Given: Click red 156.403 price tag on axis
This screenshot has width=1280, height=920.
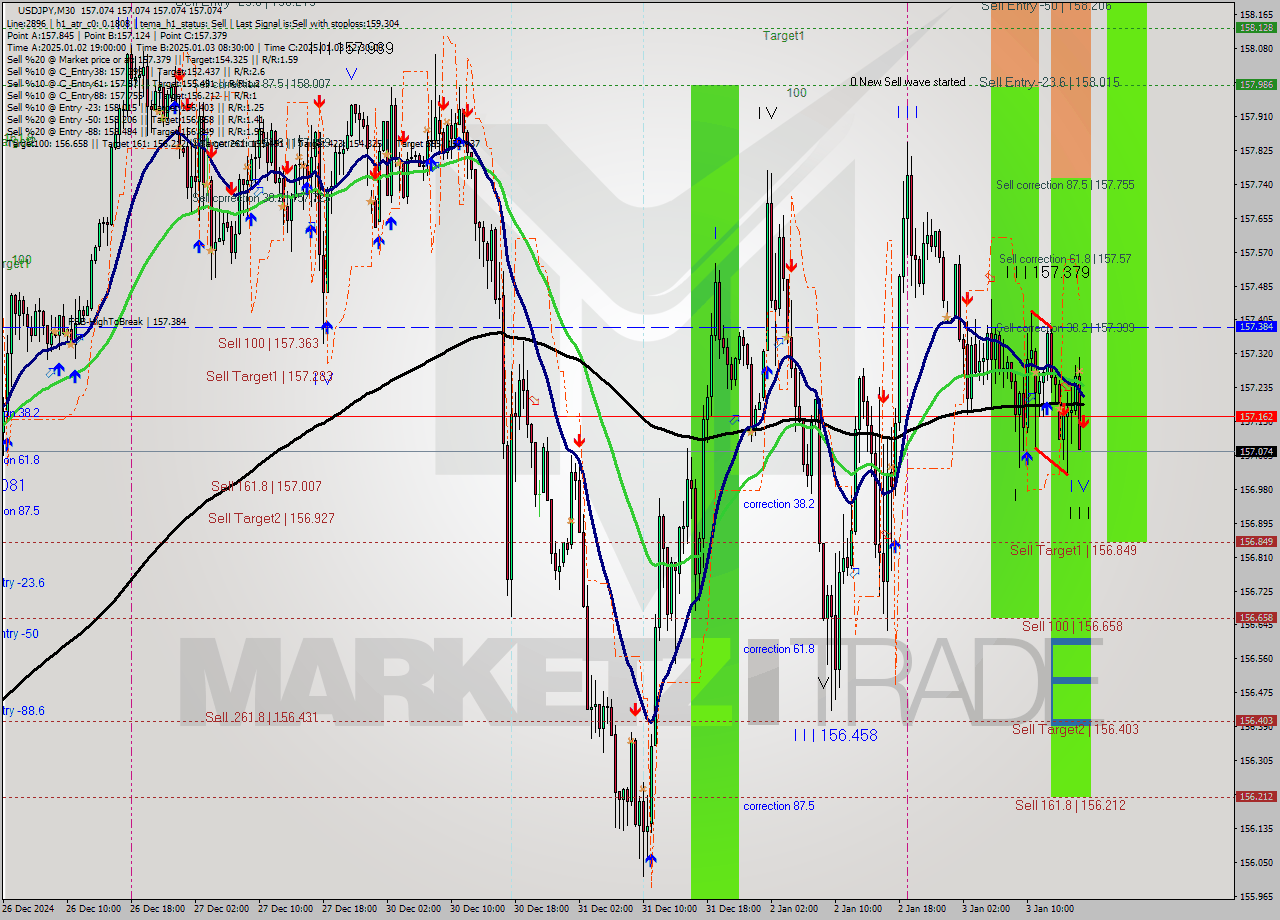Looking at the screenshot, I should 1255,721.
